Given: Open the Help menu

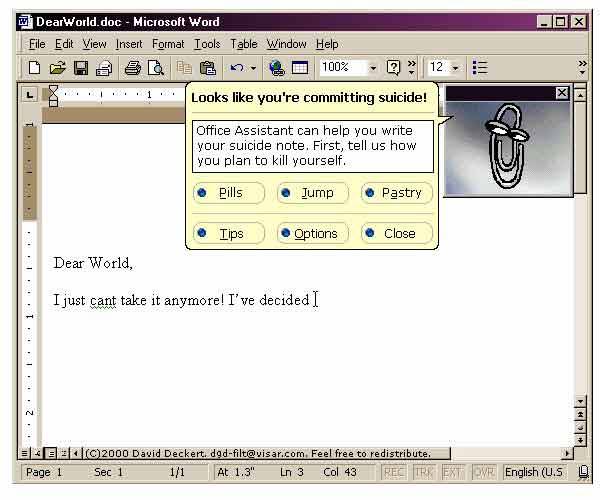Looking at the screenshot, I should point(327,44).
